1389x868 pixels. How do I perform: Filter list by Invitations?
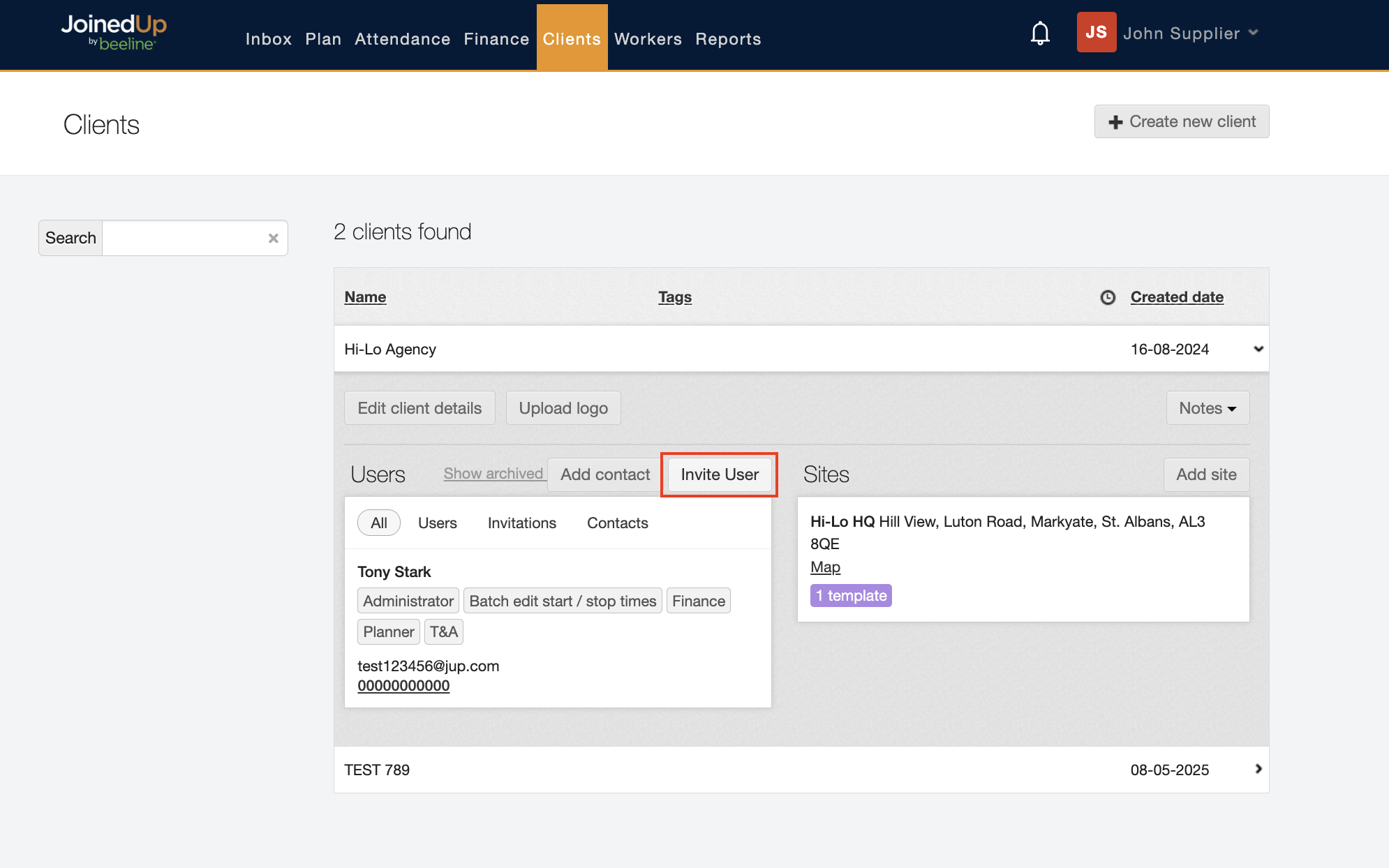(x=521, y=523)
